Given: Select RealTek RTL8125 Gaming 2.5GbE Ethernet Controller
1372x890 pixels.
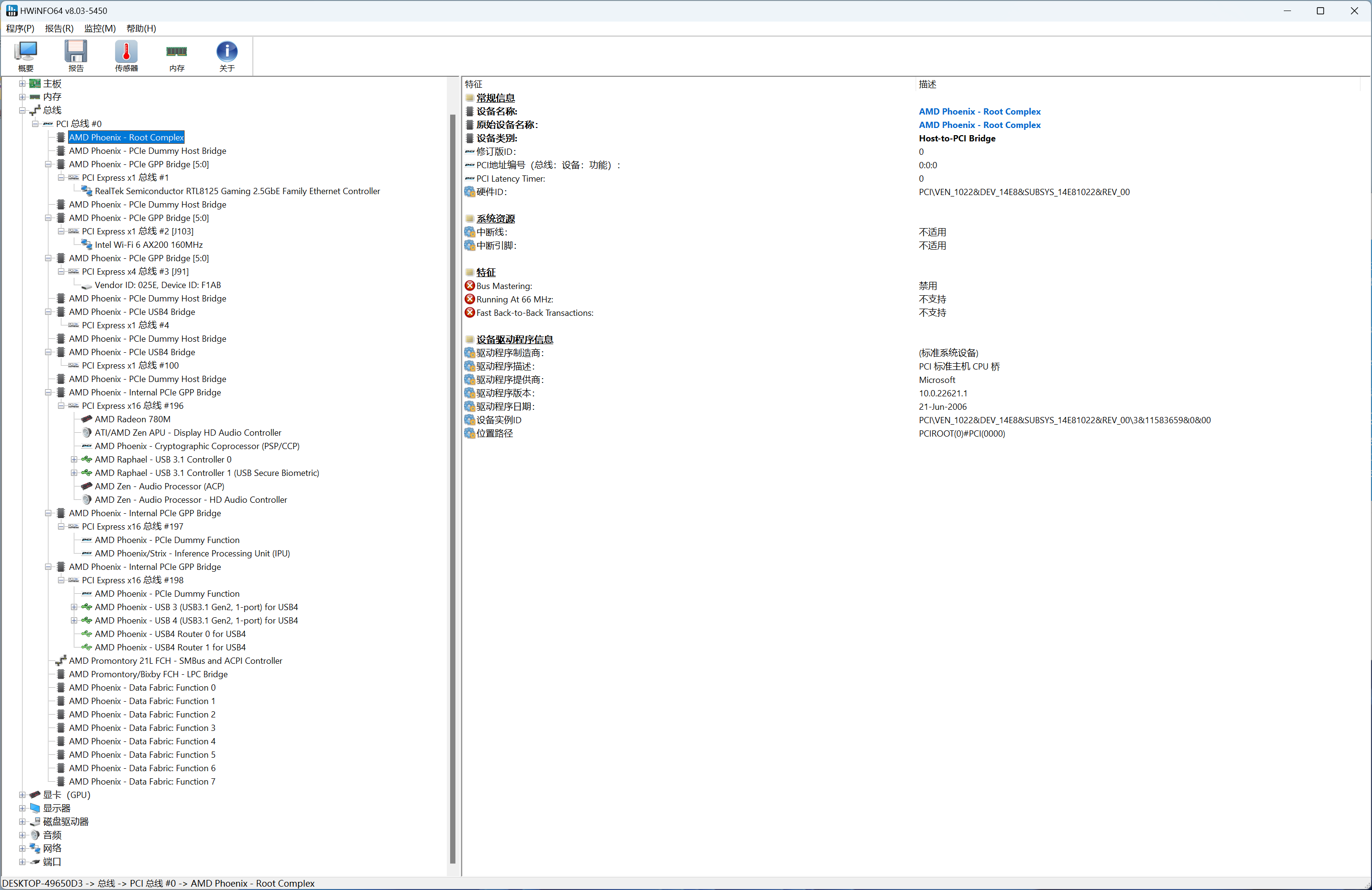Looking at the screenshot, I should pyautogui.click(x=237, y=191).
